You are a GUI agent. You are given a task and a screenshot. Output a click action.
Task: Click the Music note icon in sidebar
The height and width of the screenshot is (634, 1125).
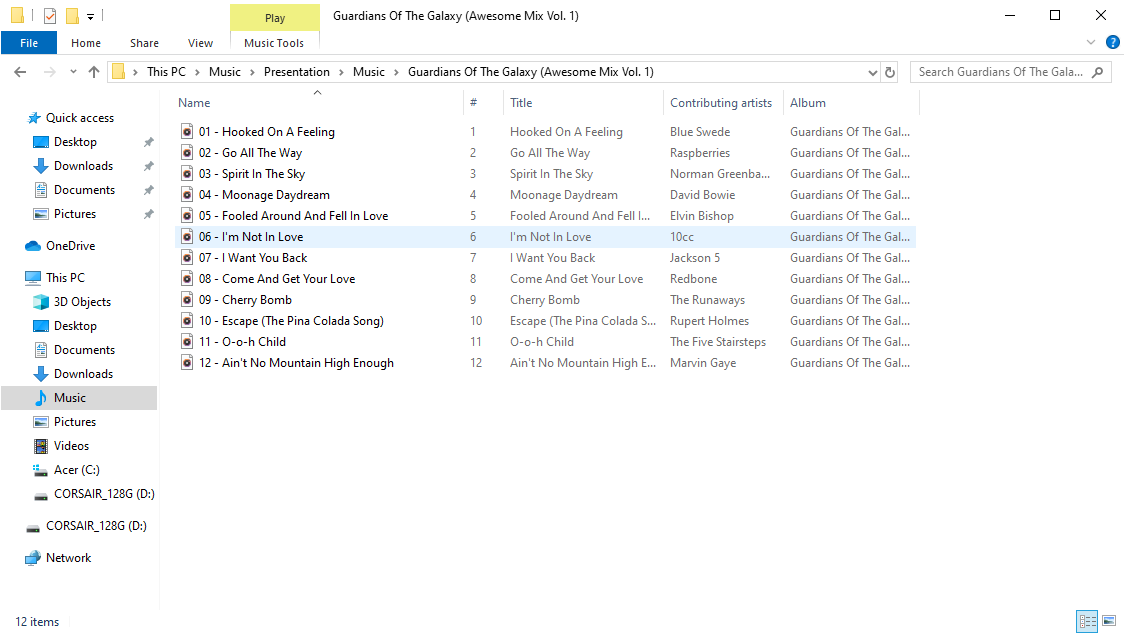[x=41, y=397]
